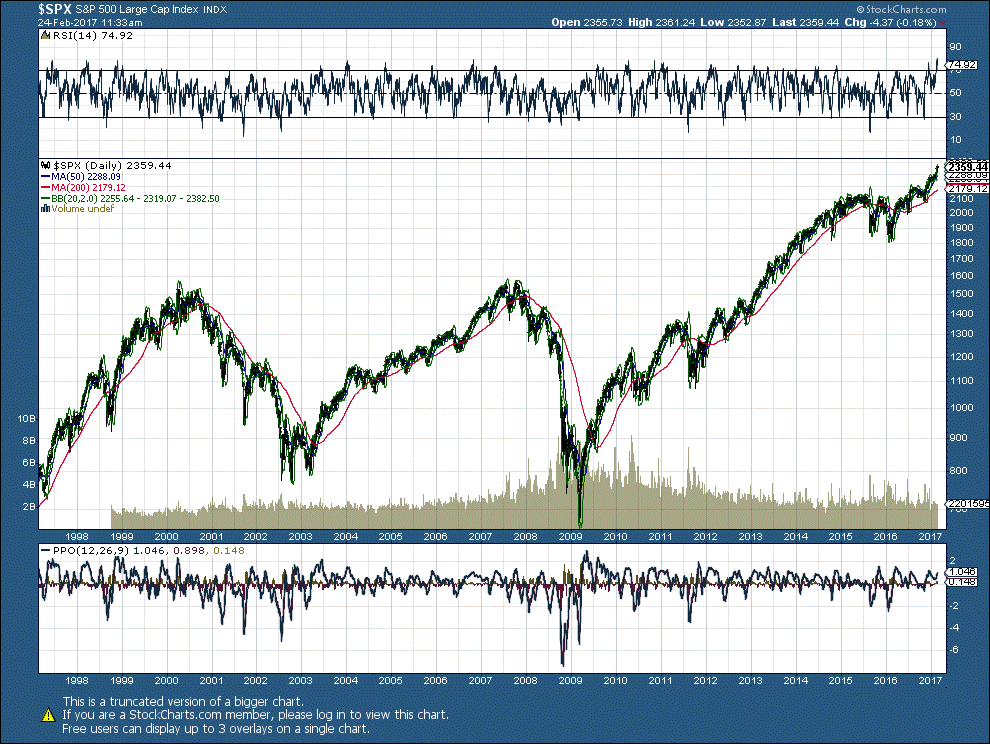
Task: Click the 800 price axis label
Action: point(958,471)
